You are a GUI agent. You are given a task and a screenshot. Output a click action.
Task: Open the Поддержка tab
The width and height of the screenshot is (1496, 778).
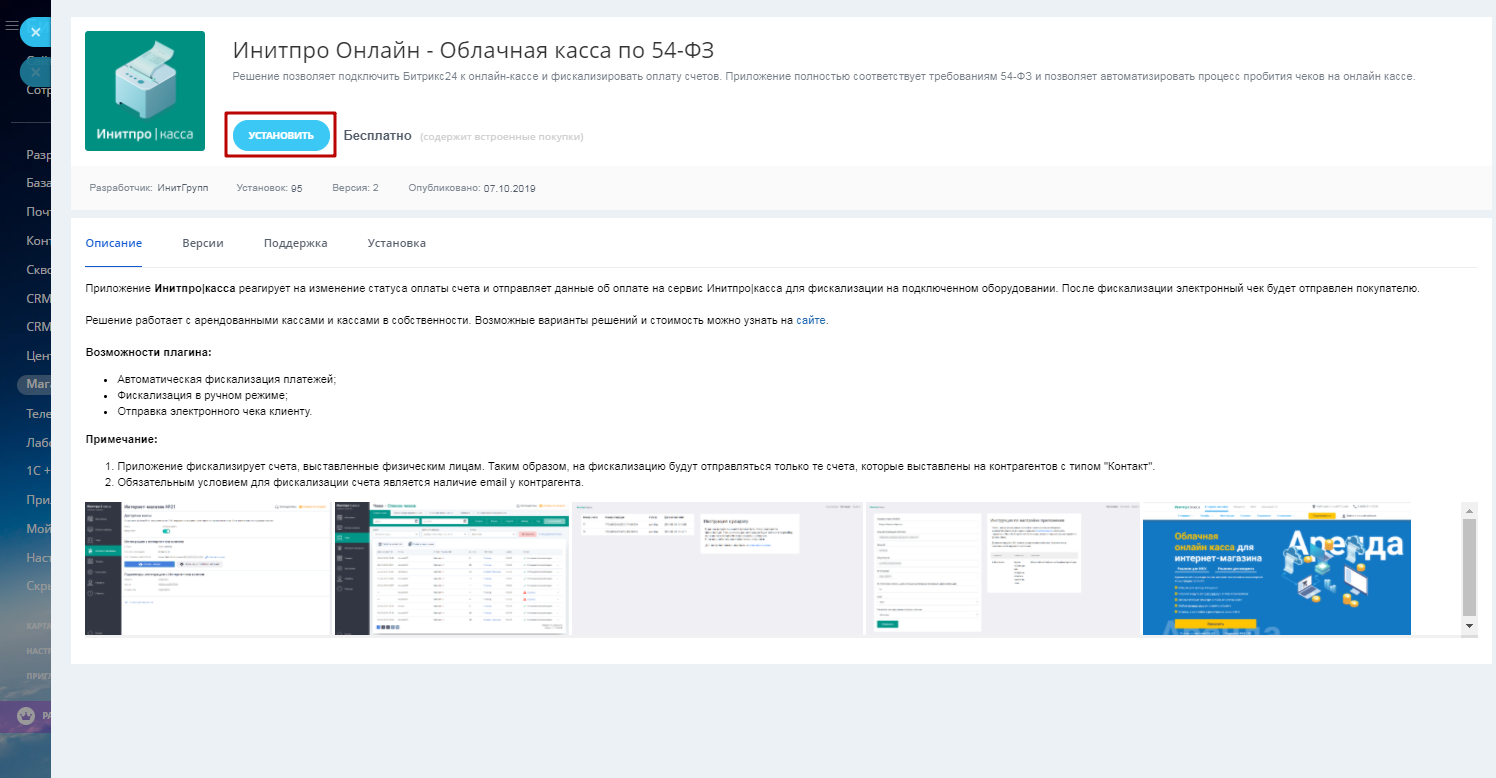pos(295,243)
